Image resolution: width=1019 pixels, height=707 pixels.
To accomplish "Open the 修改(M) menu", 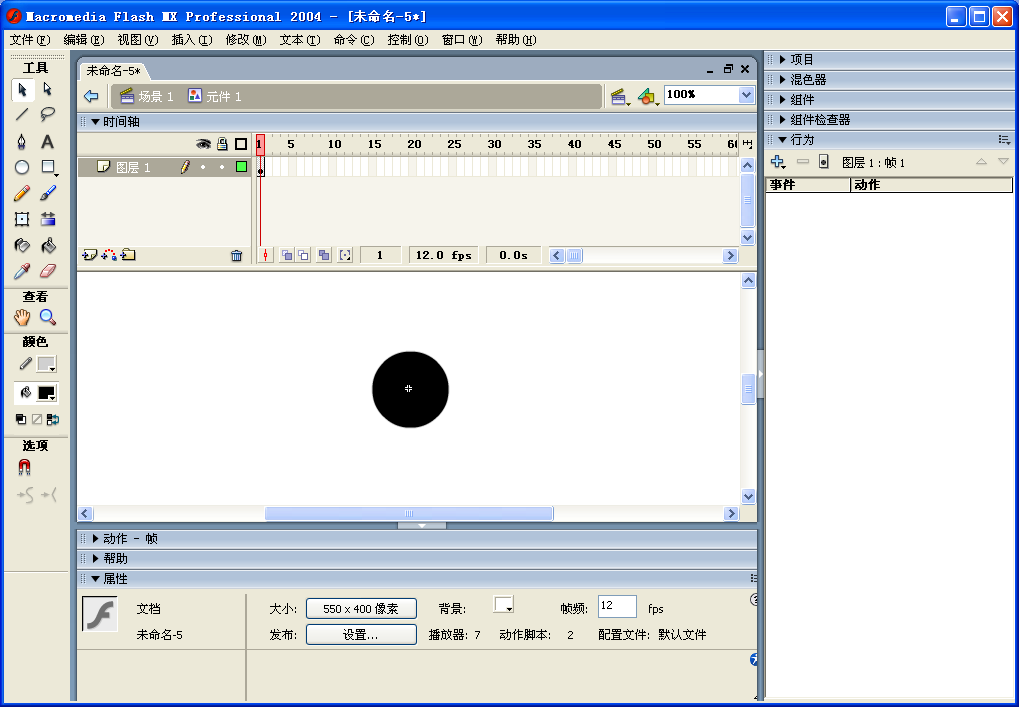I will pos(245,40).
